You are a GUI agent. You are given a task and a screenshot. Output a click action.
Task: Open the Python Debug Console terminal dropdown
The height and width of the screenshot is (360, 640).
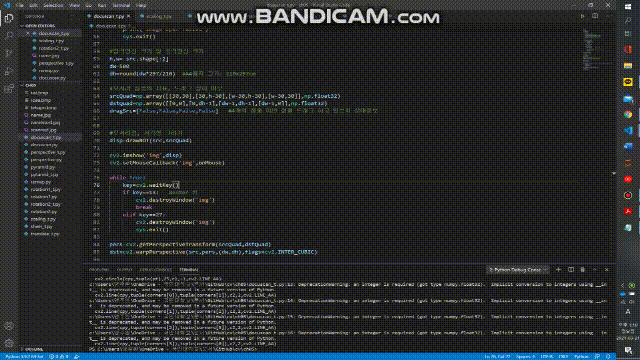click(x=518, y=270)
